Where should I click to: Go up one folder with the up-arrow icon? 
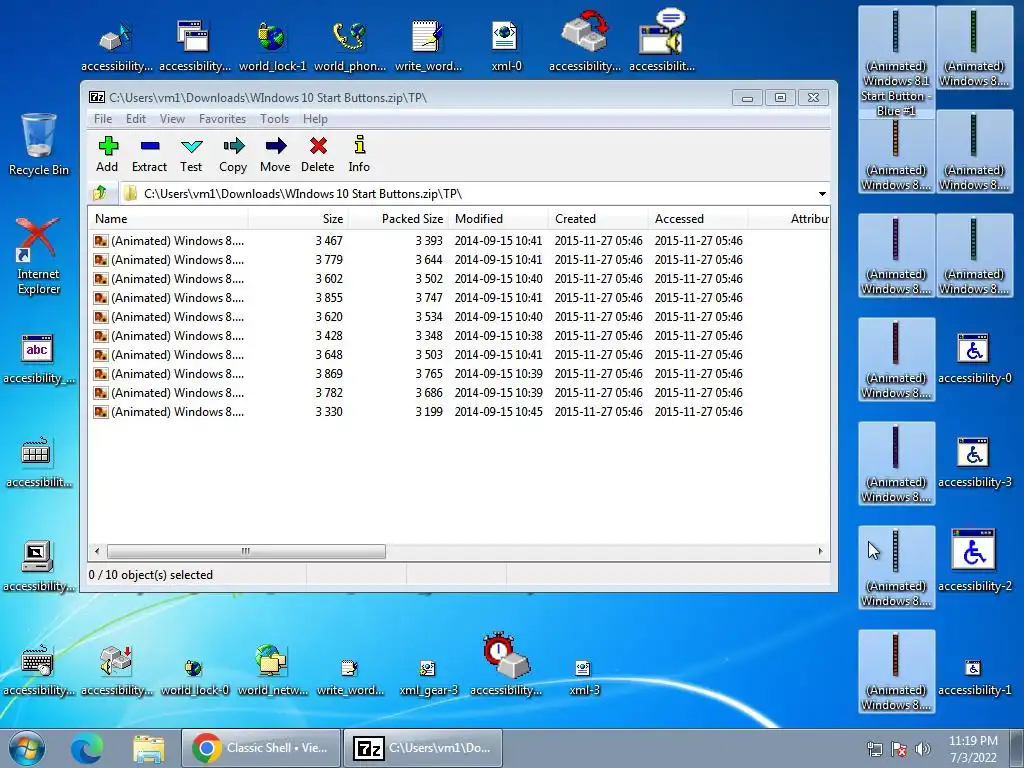[x=100, y=193]
